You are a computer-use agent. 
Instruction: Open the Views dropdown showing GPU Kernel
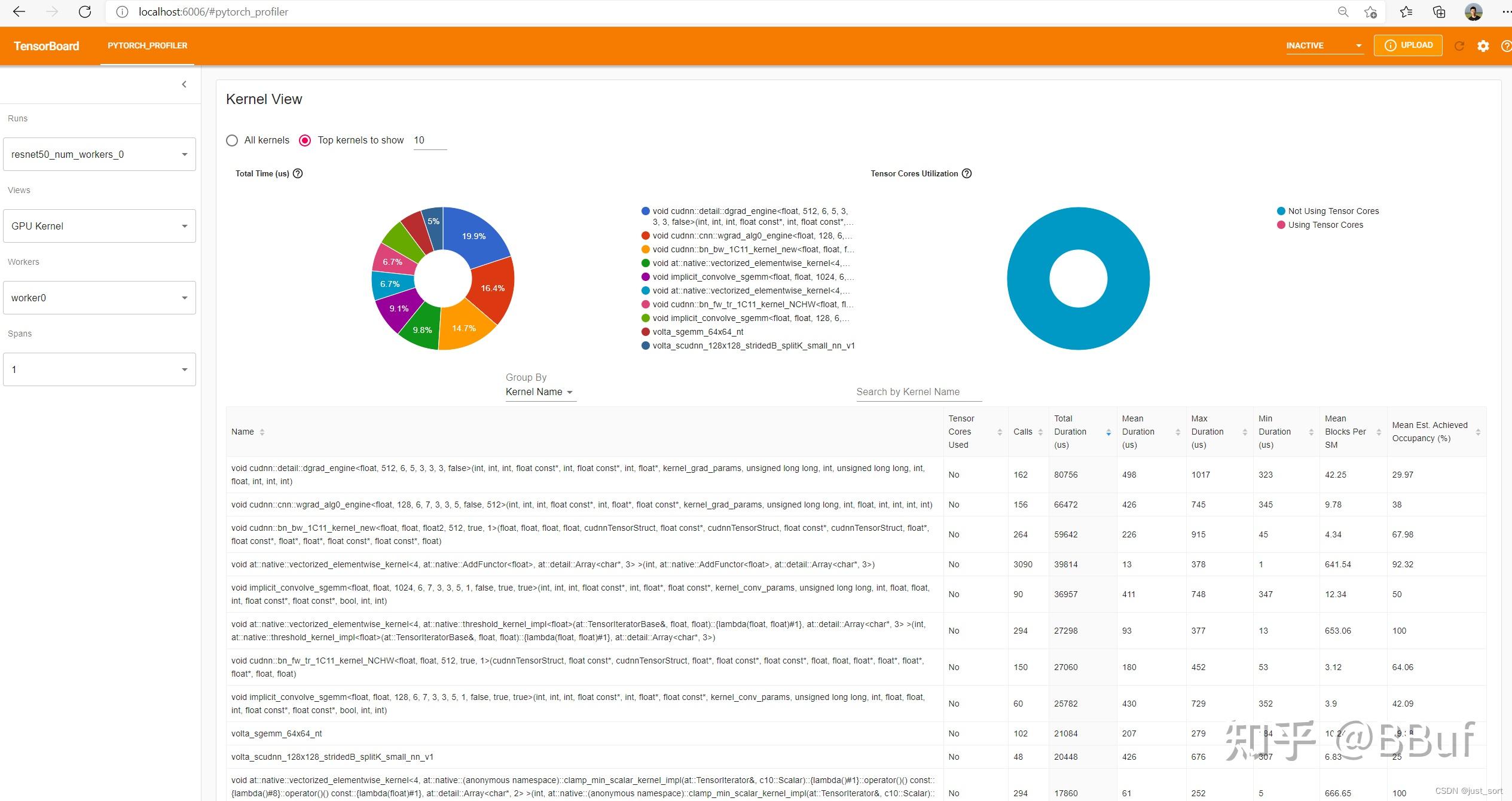tap(99, 226)
